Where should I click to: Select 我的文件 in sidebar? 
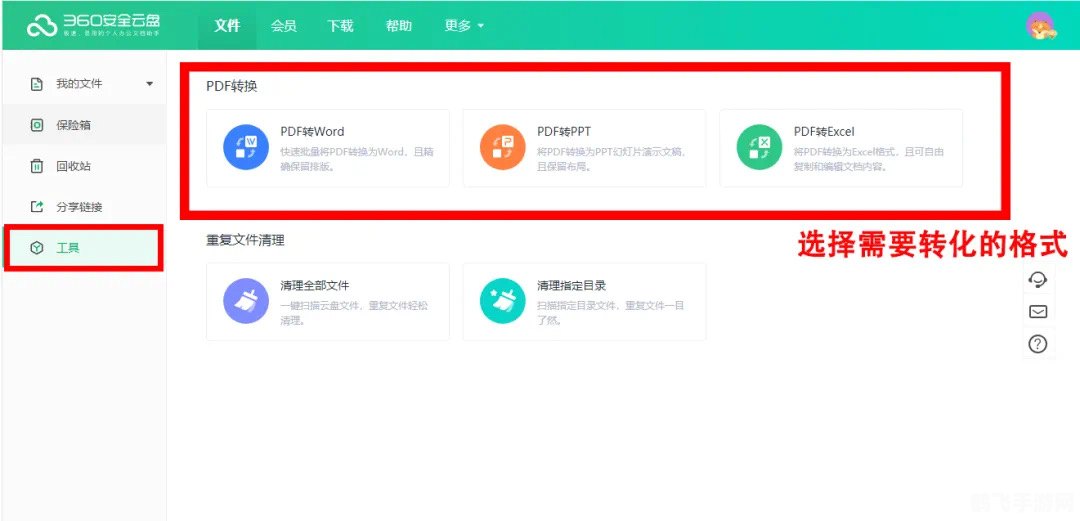point(84,84)
